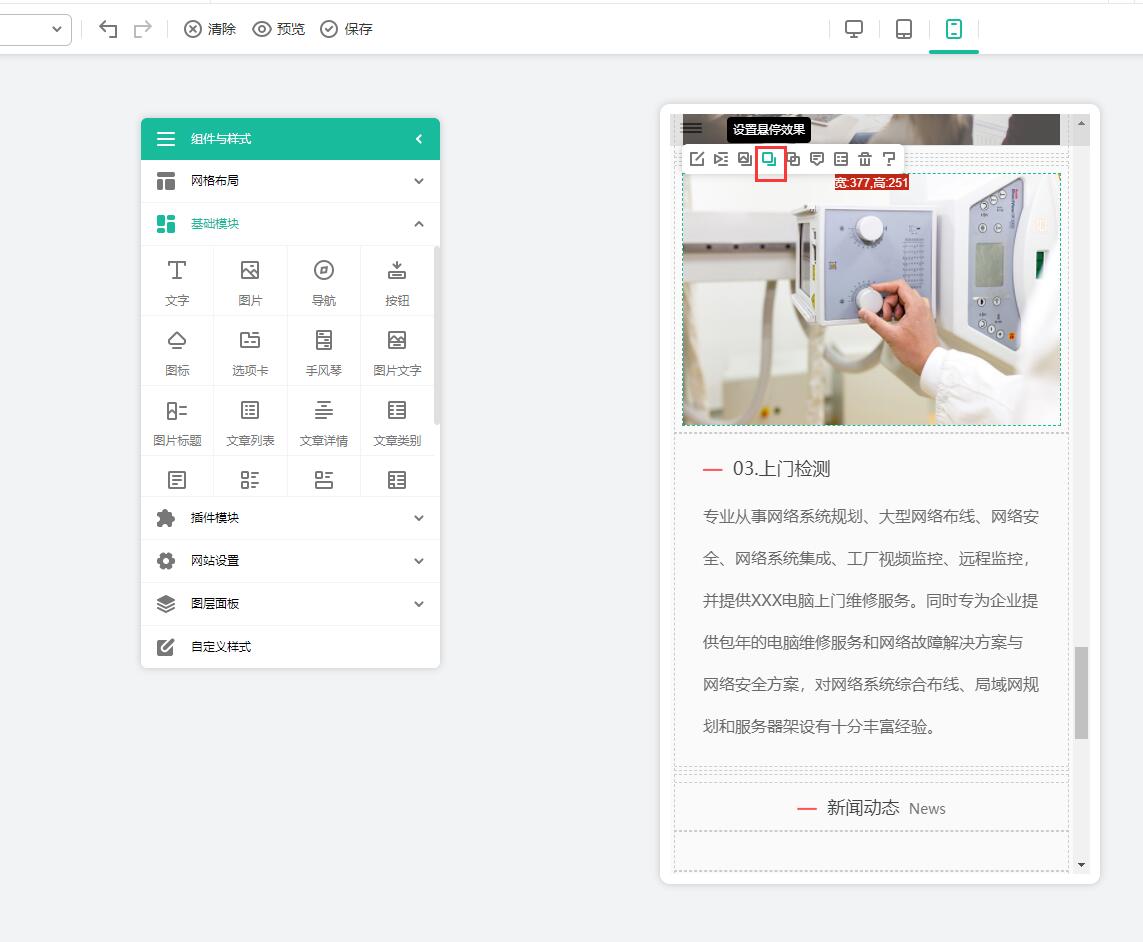Viewport: 1143px width, 942px height.
Task: Select the 导航 navigation module
Action: point(323,282)
